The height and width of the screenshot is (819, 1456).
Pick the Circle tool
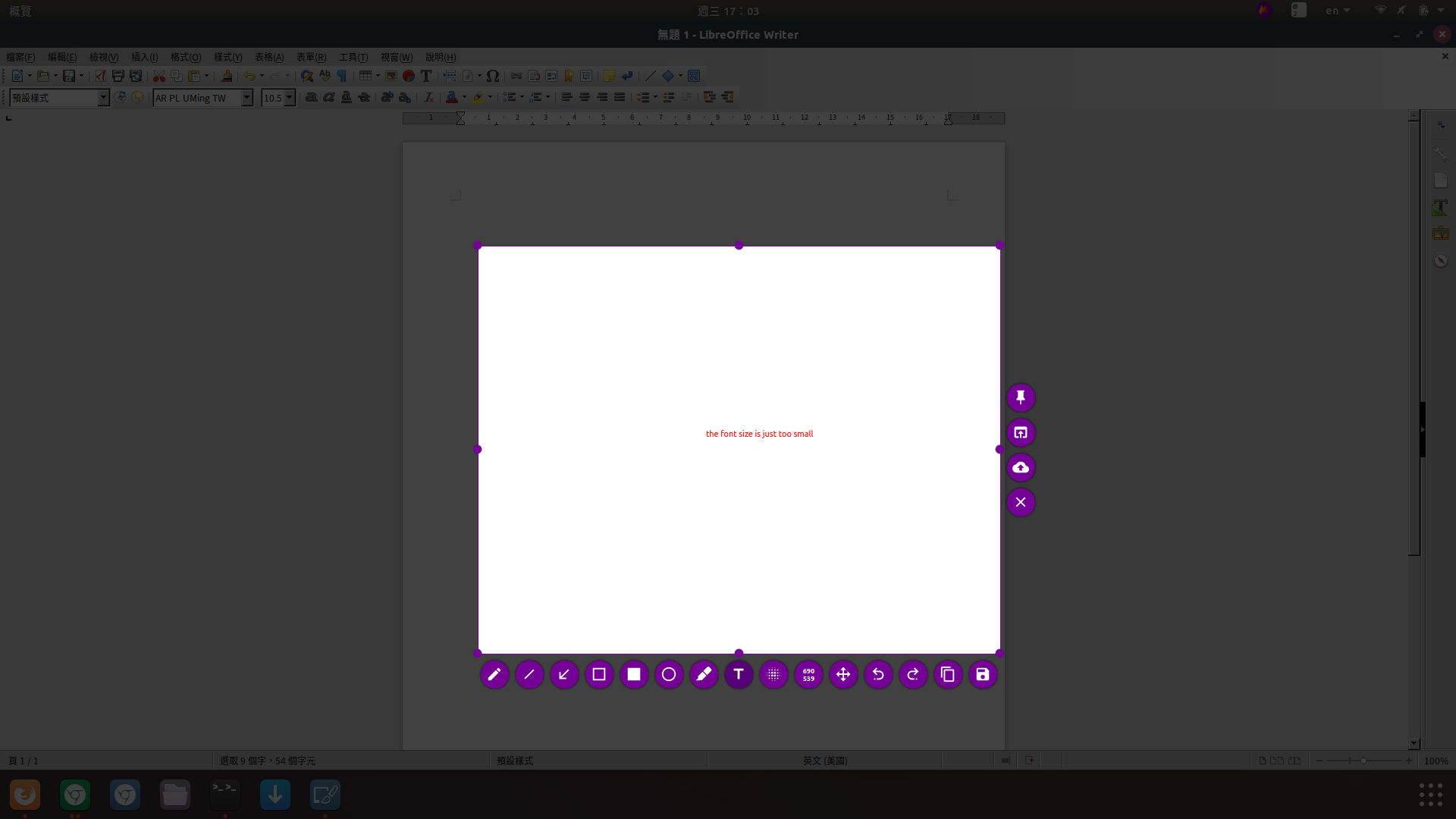coord(669,674)
